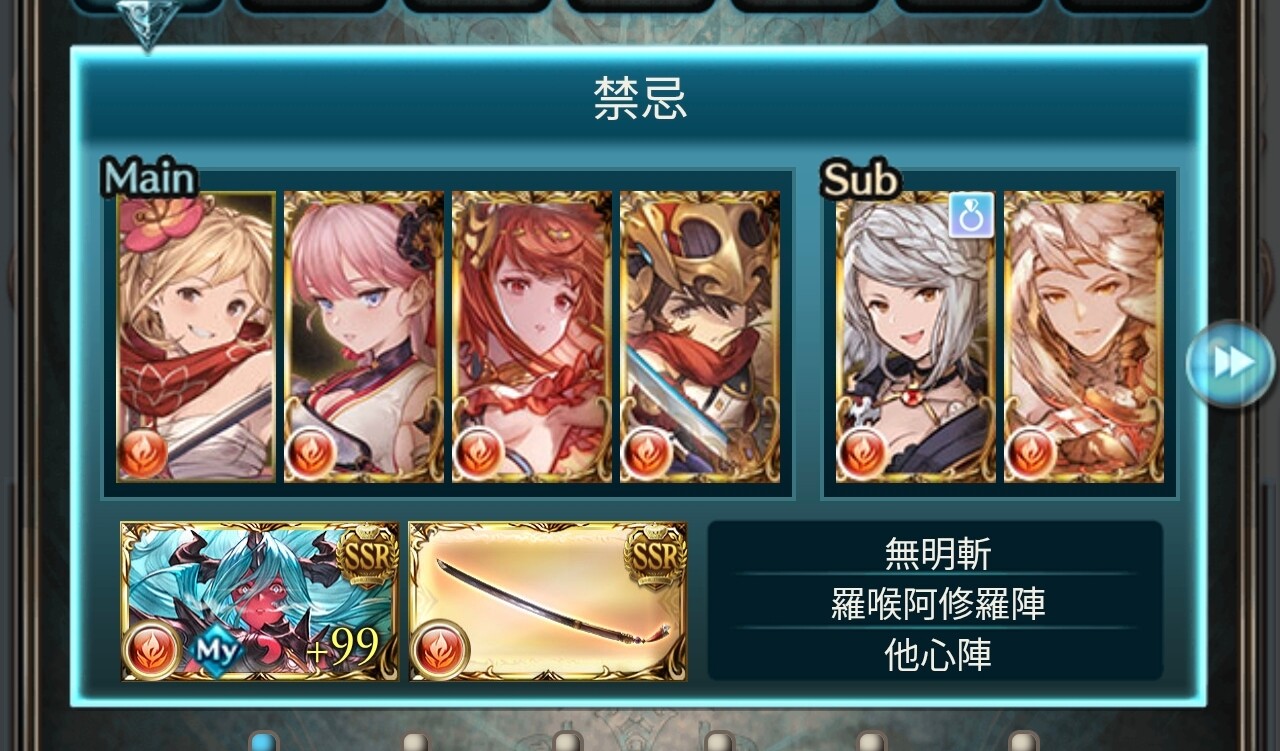Click fire element icon on summon card
The image size is (1280, 751).
[152, 650]
